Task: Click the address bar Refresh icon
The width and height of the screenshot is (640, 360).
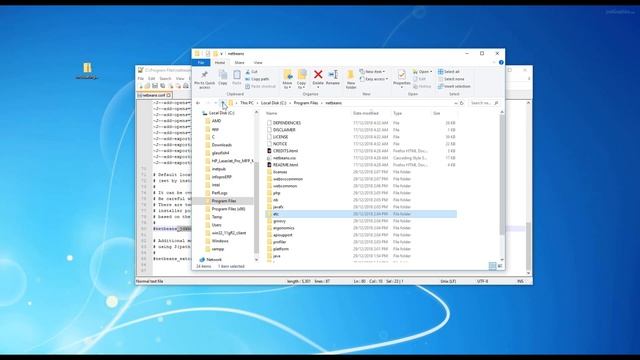Action: point(462,103)
